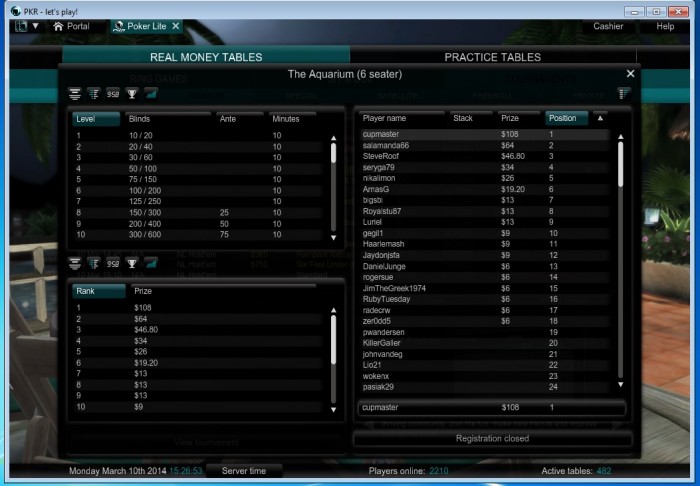Open the Help menu
The width and height of the screenshot is (700, 486).
click(665, 26)
